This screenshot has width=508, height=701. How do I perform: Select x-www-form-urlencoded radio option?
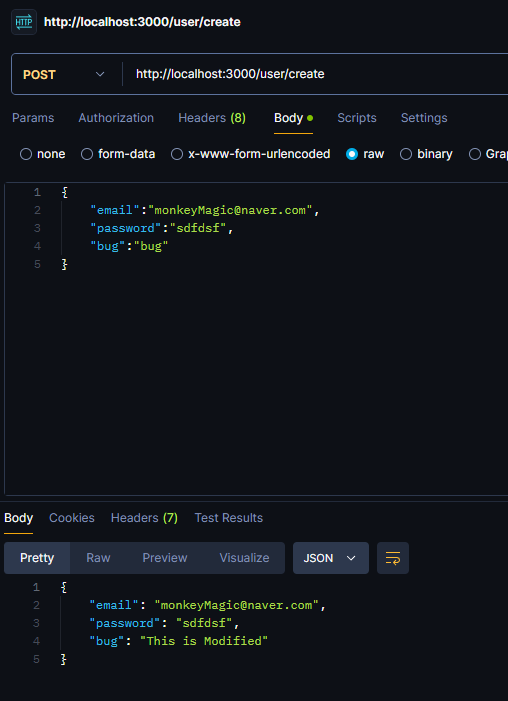pyautogui.click(x=177, y=154)
